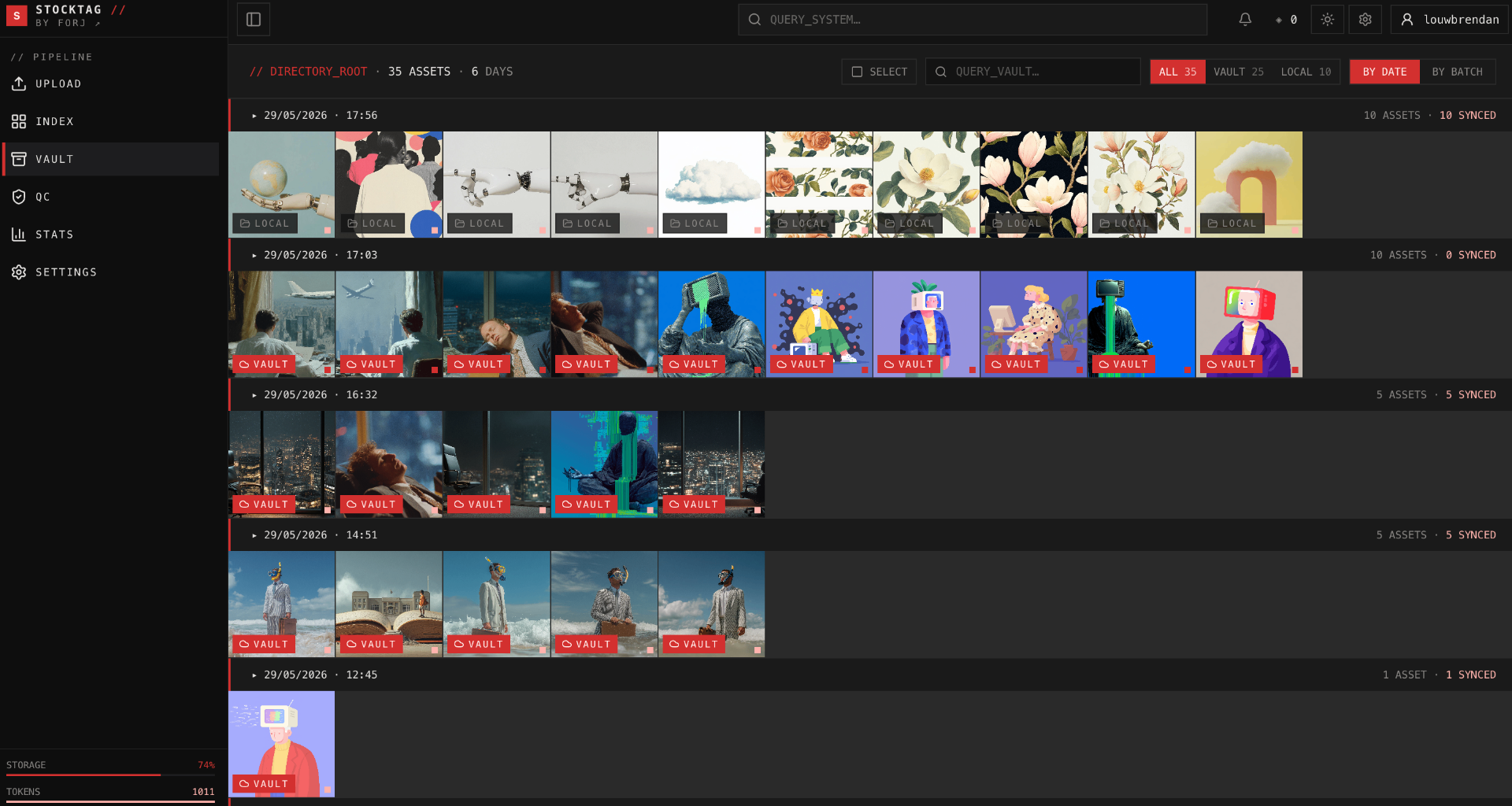Collapse the 16:32 batch group

[x=254, y=395]
